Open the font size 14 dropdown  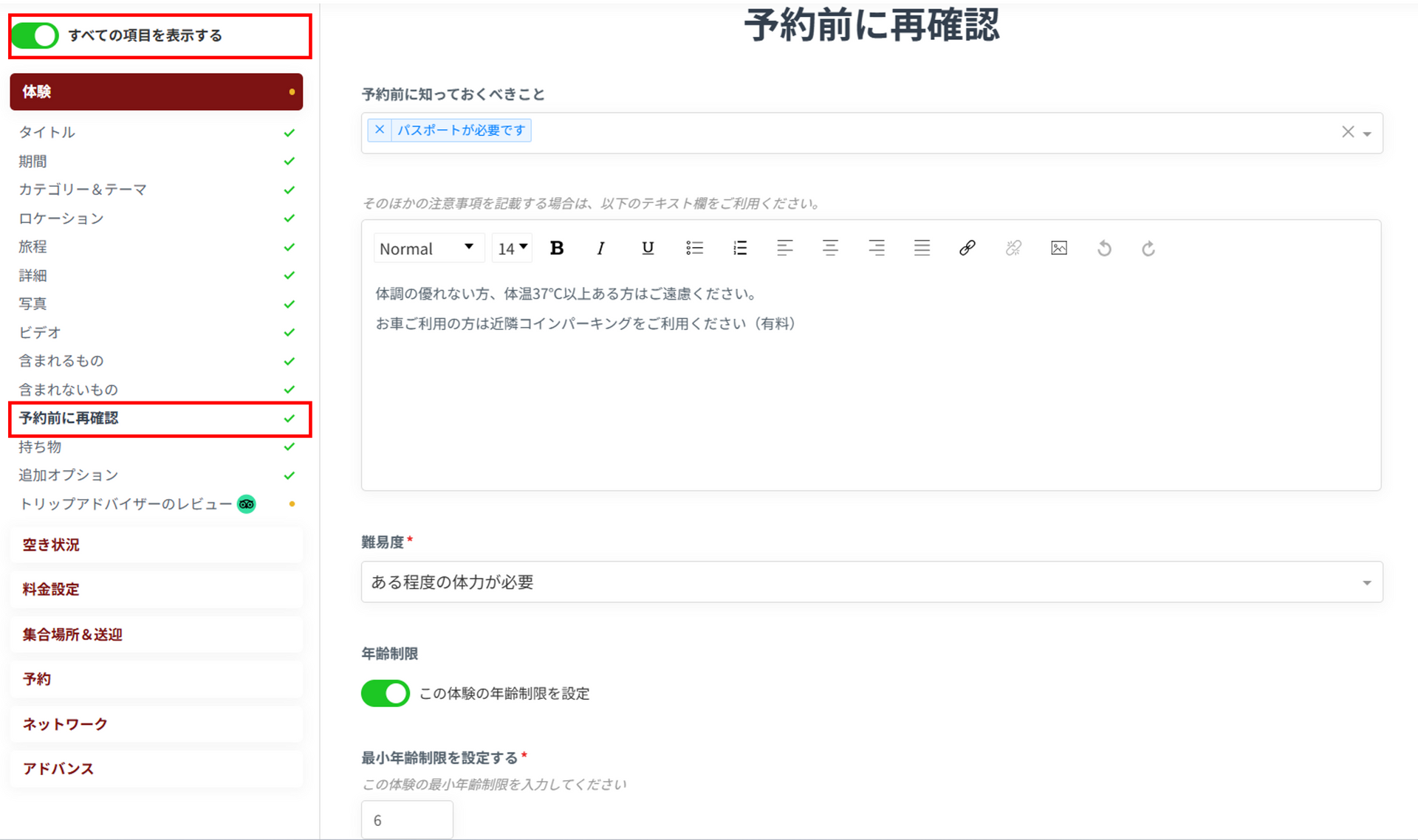point(512,249)
